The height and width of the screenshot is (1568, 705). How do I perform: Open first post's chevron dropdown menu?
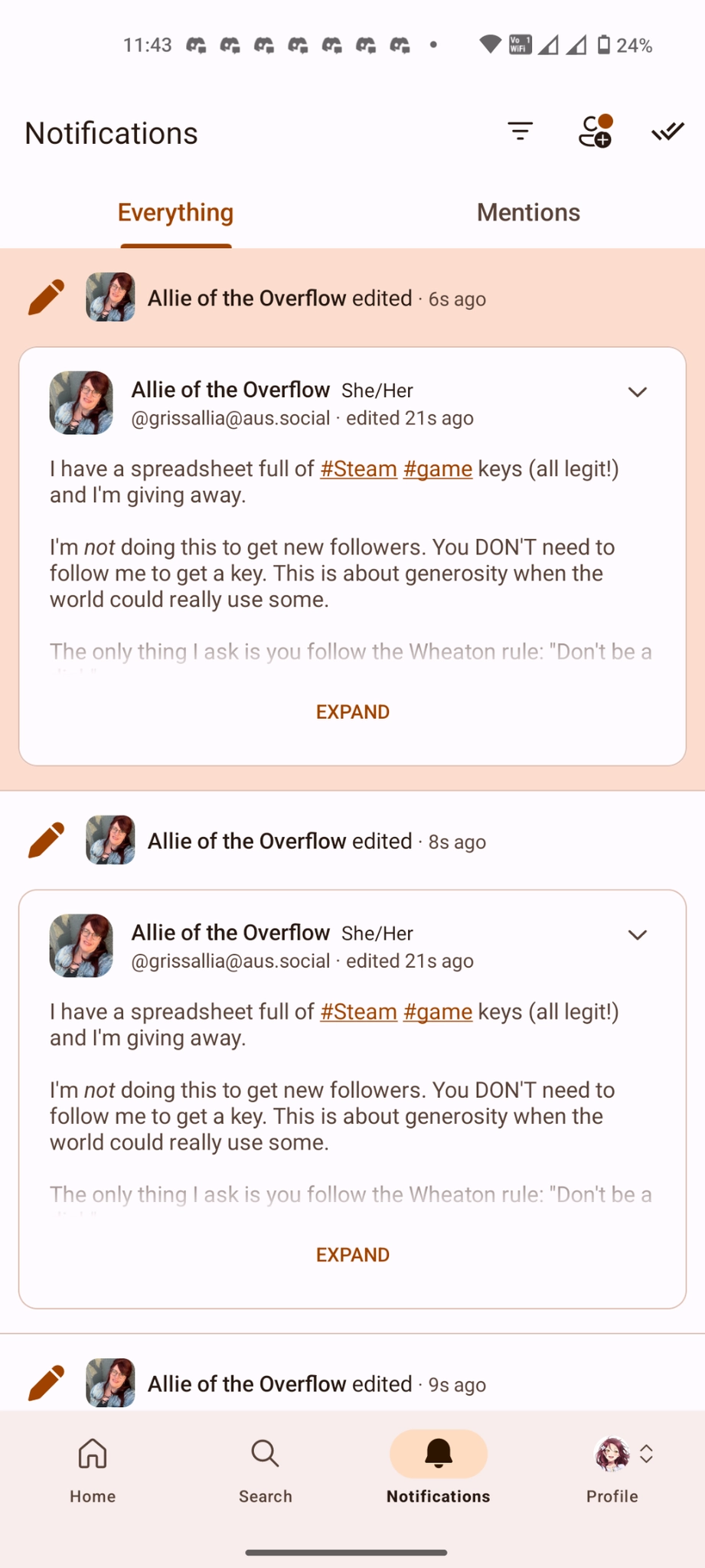pyautogui.click(x=638, y=392)
